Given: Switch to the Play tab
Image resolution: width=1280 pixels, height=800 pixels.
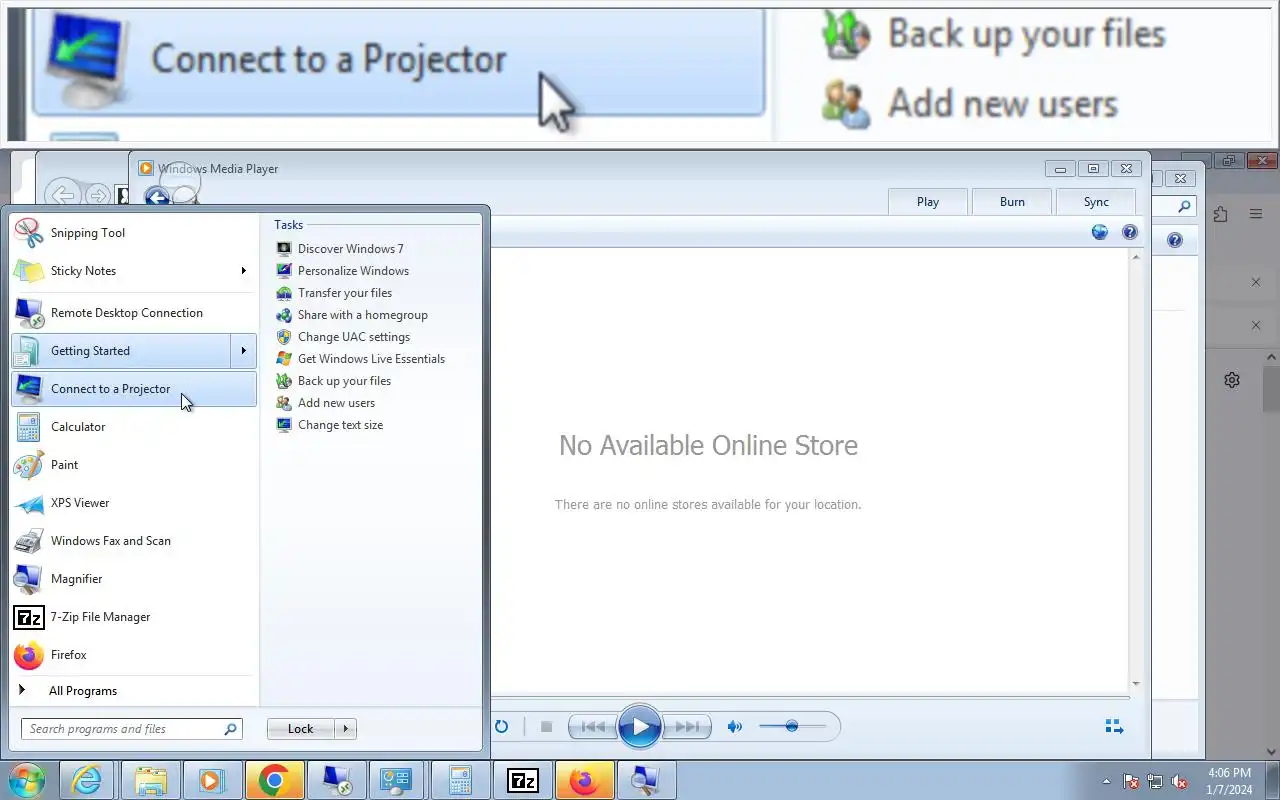Looking at the screenshot, I should point(928,201).
